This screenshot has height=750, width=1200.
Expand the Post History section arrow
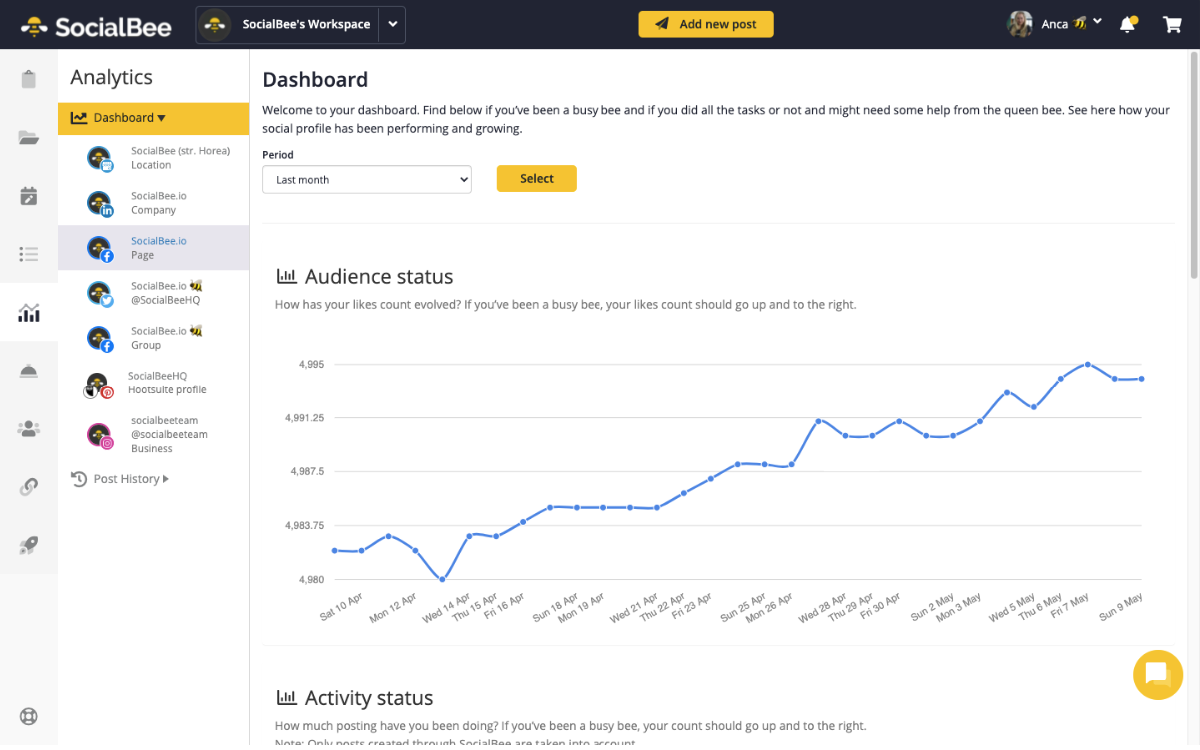pyautogui.click(x=165, y=479)
